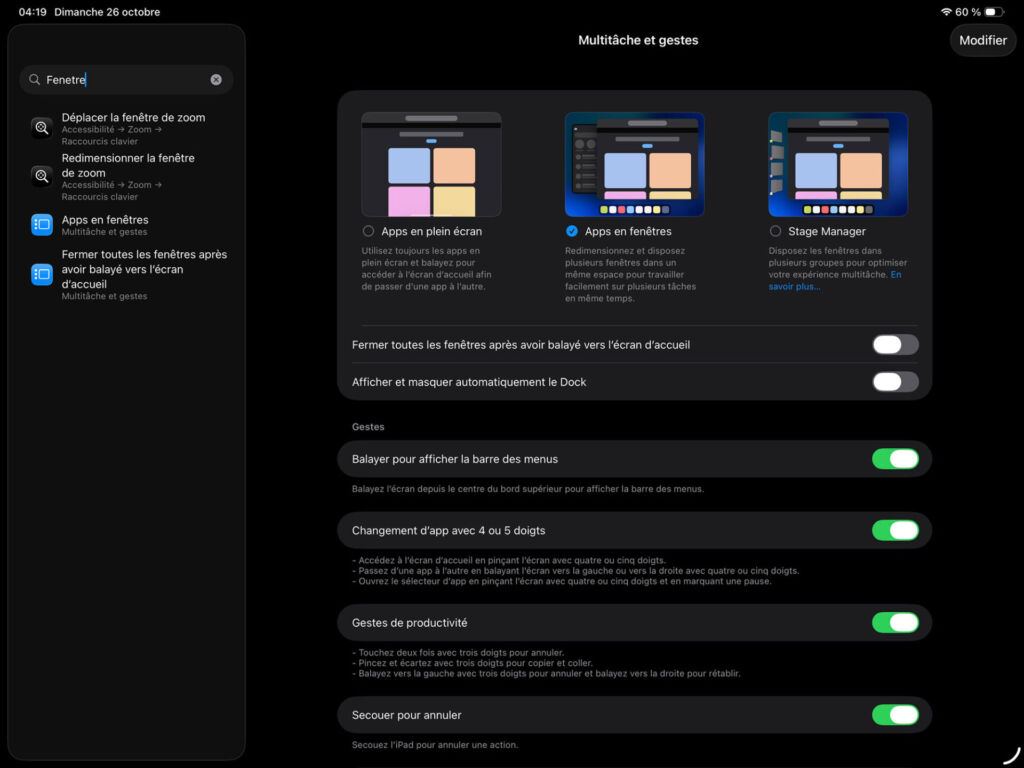Click the blue icon beside Fermer toutes les fenêtres result
The width and height of the screenshot is (1024, 768).
pyautogui.click(x=41, y=274)
